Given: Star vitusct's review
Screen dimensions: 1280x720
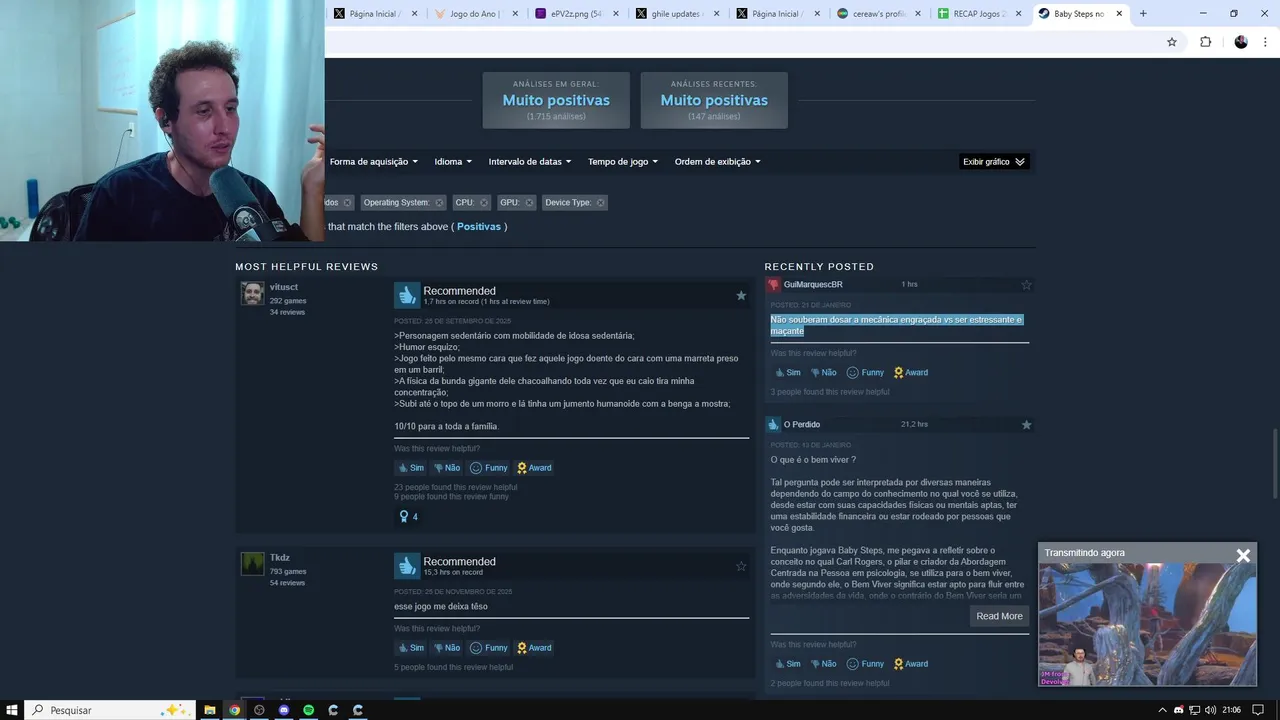Looking at the screenshot, I should click(741, 295).
